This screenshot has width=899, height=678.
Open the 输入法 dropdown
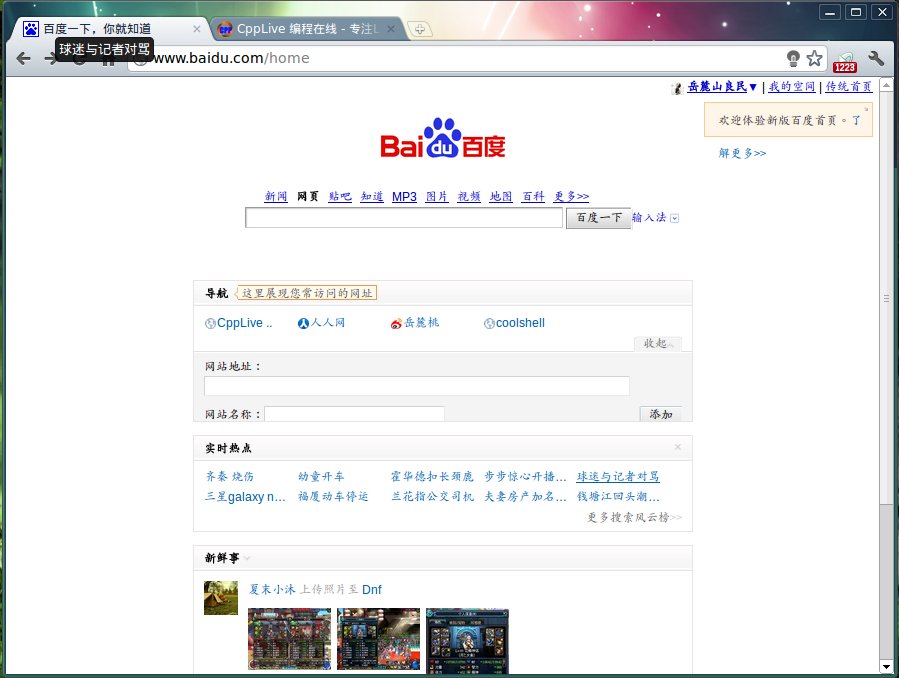click(674, 218)
